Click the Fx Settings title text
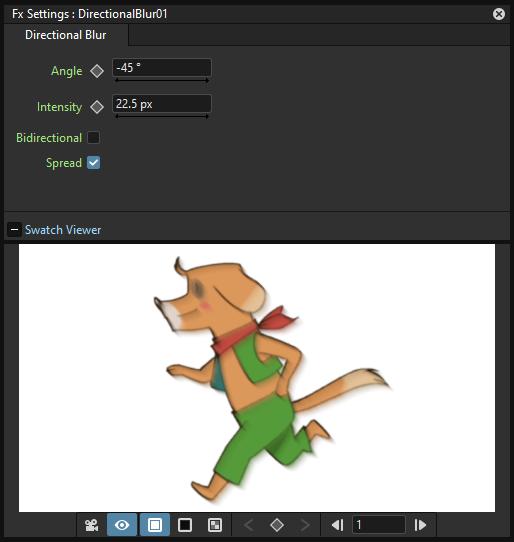514x542 pixels. click(90, 14)
